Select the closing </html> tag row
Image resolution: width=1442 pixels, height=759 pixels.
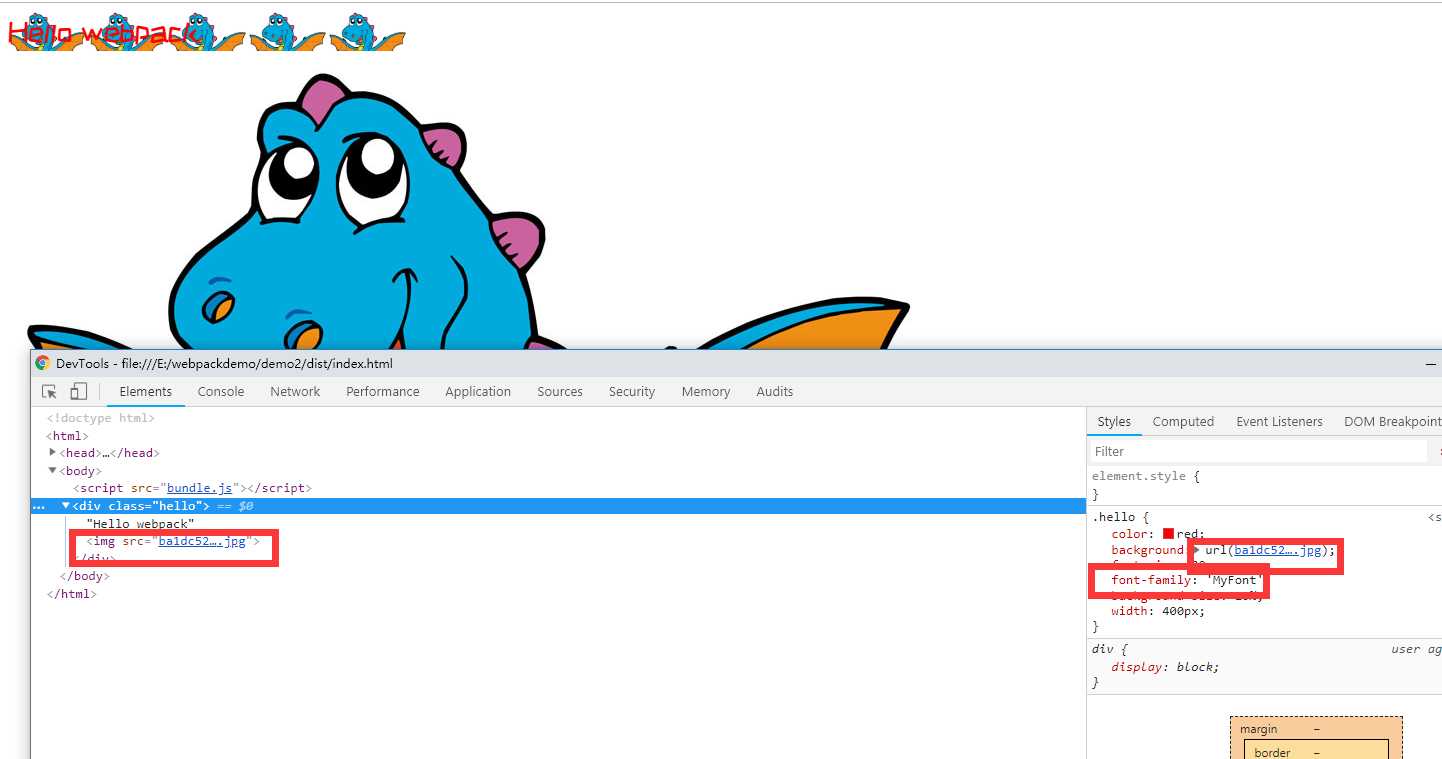(x=71, y=593)
